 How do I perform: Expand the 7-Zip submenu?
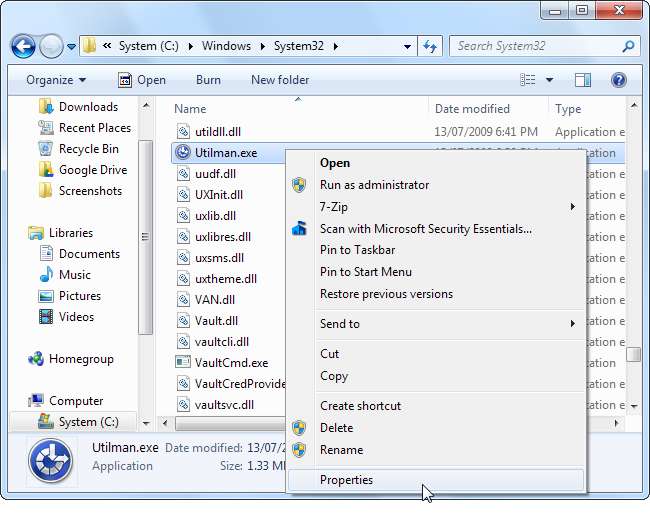click(x=573, y=207)
